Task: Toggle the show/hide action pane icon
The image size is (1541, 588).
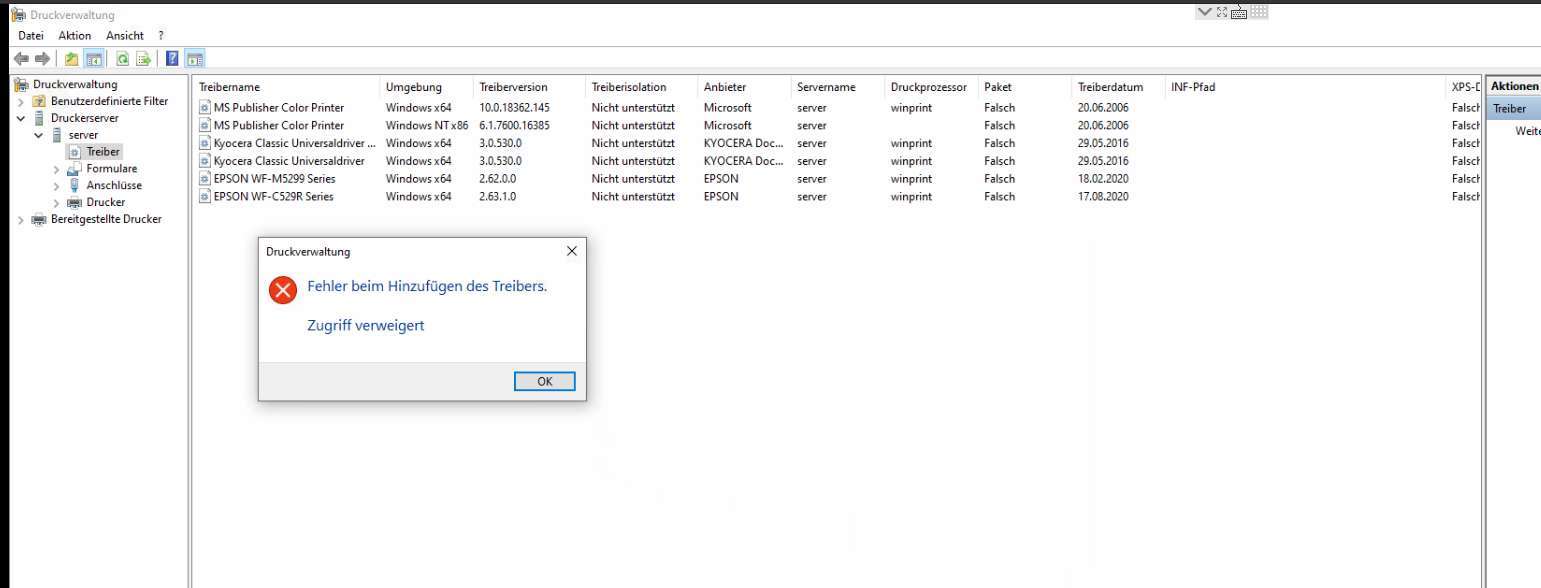Action: tap(195, 59)
